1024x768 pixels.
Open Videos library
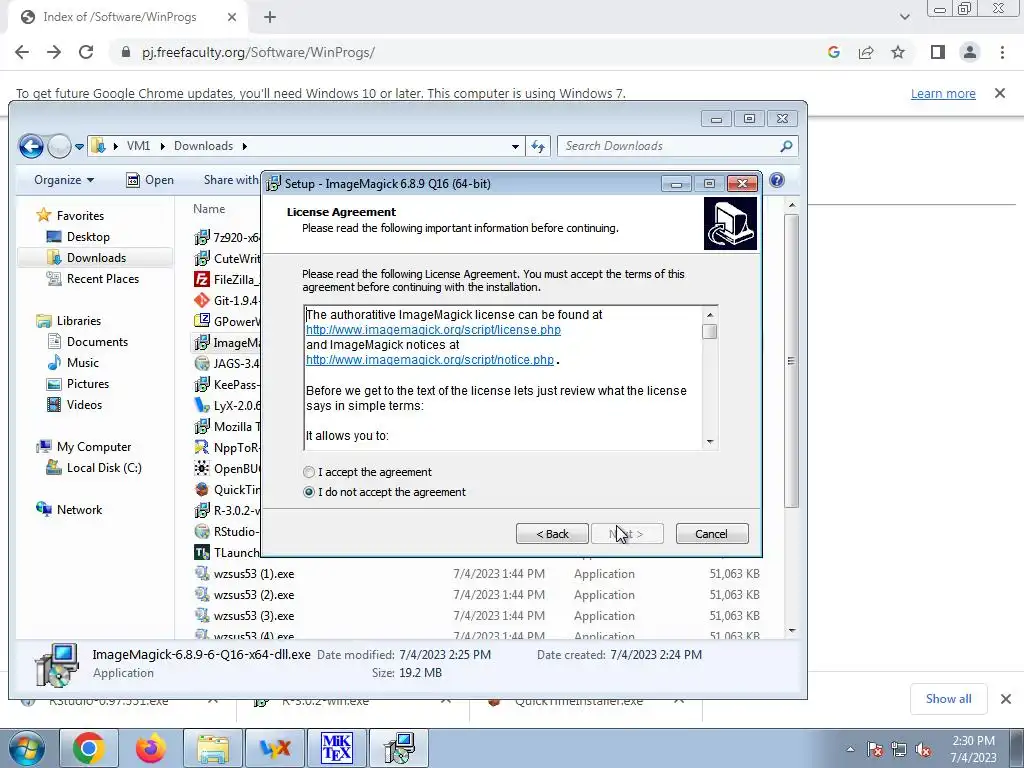[x=84, y=405]
